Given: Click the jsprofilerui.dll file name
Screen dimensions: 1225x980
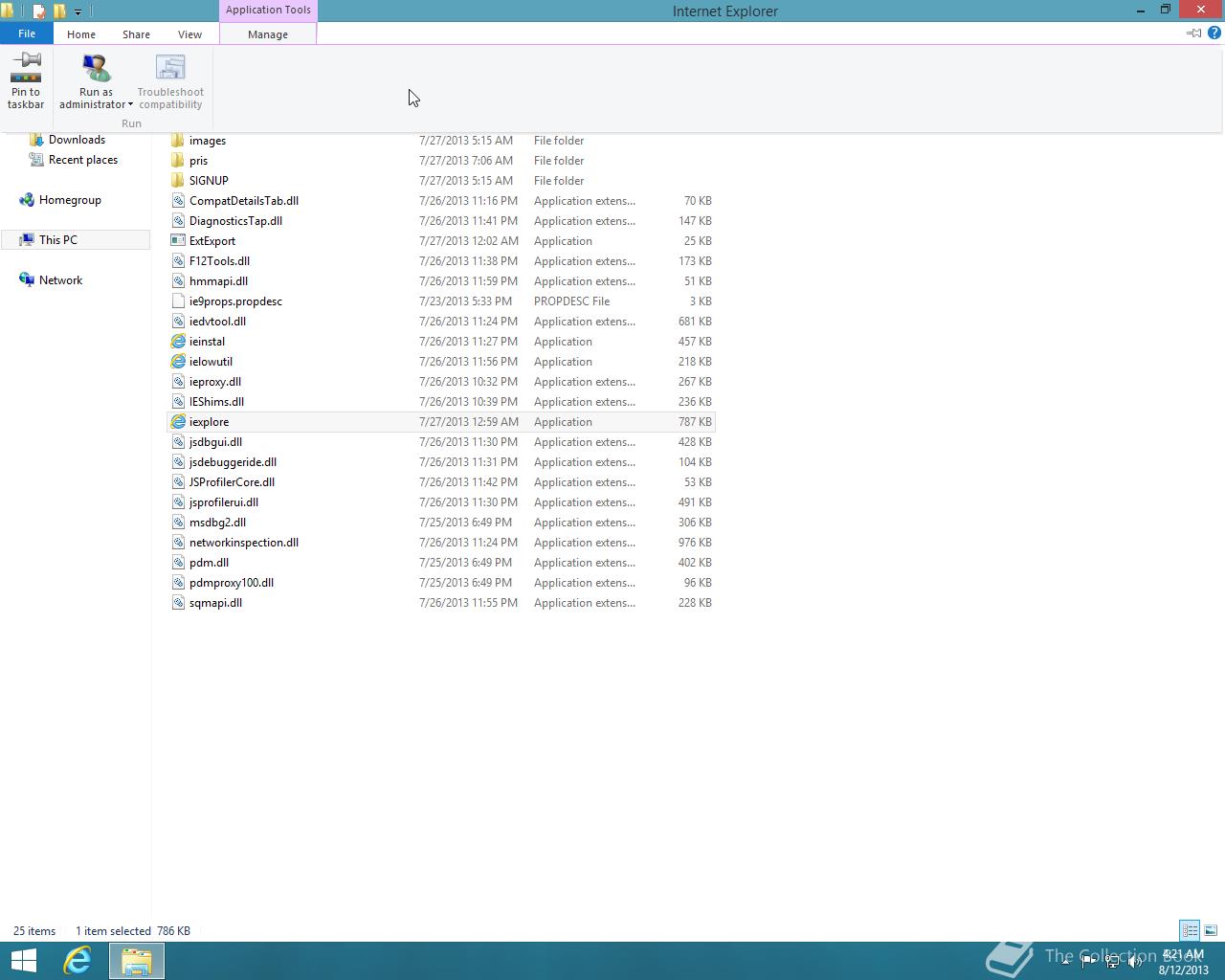Looking at the screenshot, I should (x=224, y=502).
